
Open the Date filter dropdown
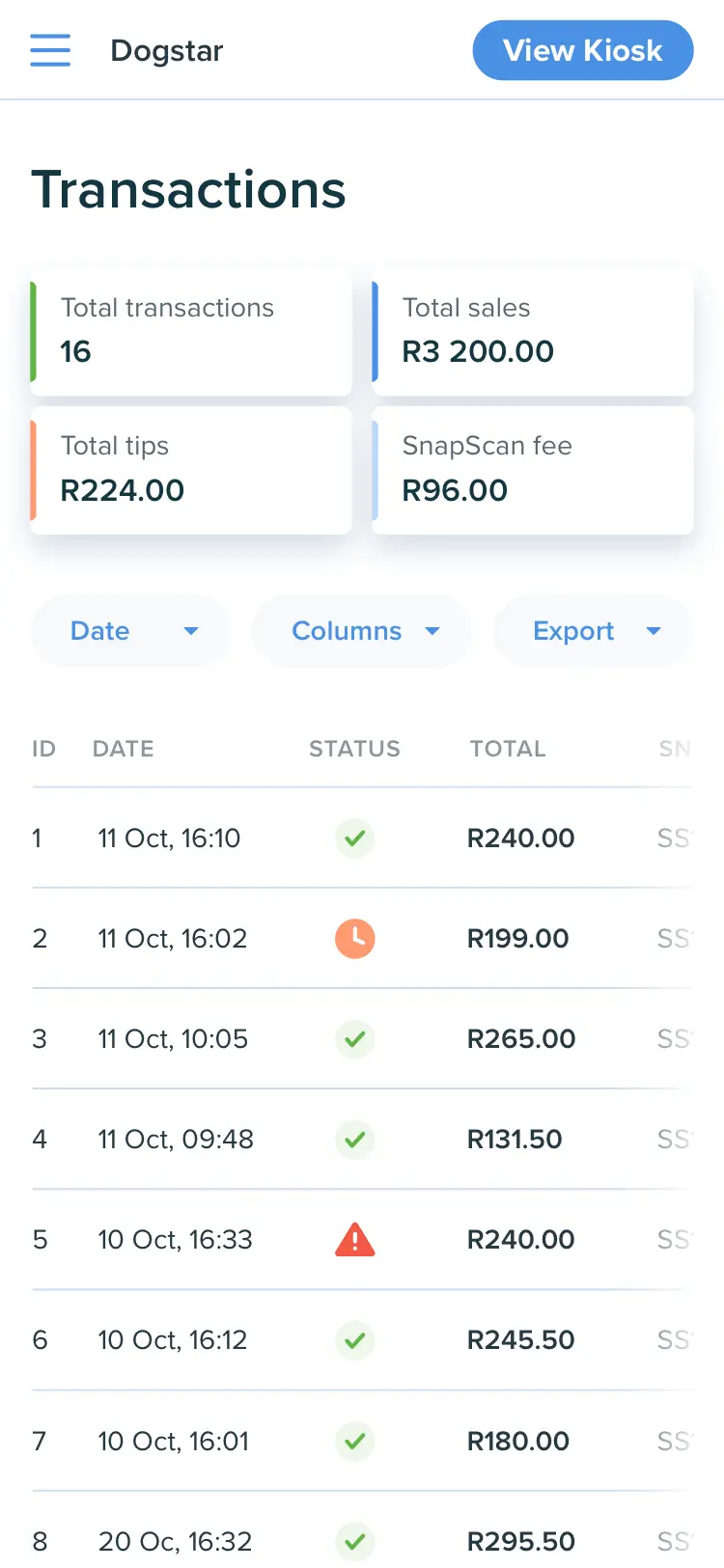tap(131, 631)
